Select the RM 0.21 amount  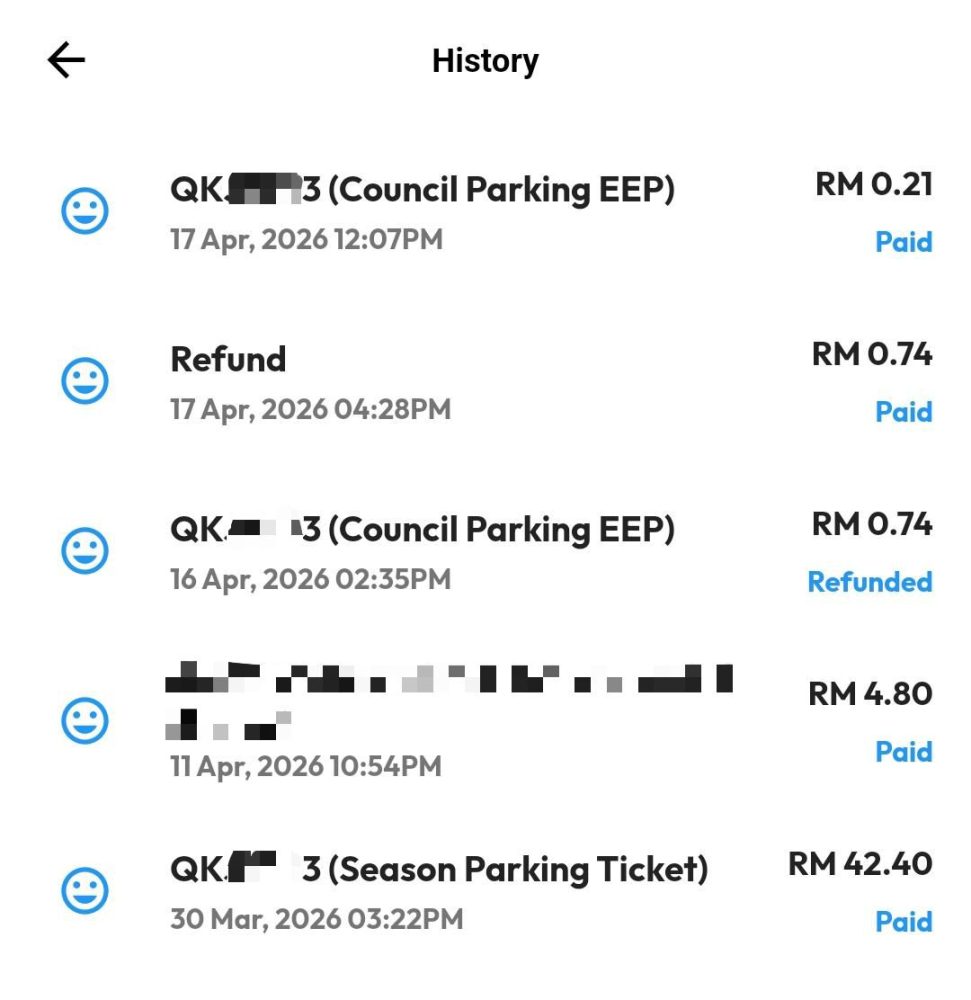point(873,185)
